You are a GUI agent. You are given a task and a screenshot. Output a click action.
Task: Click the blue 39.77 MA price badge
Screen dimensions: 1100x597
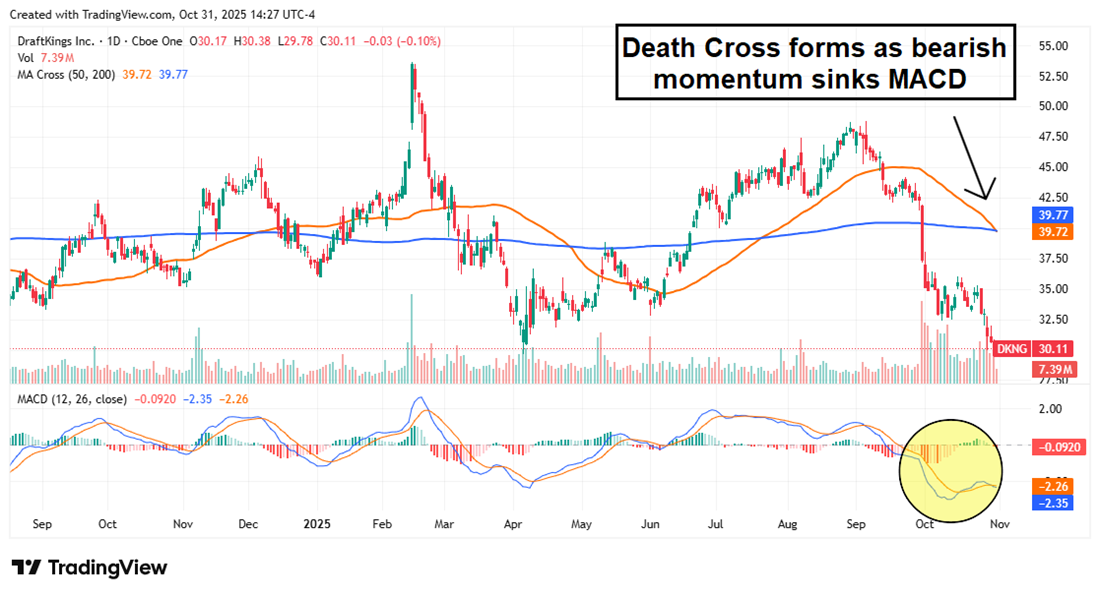tap(1052, 214)
